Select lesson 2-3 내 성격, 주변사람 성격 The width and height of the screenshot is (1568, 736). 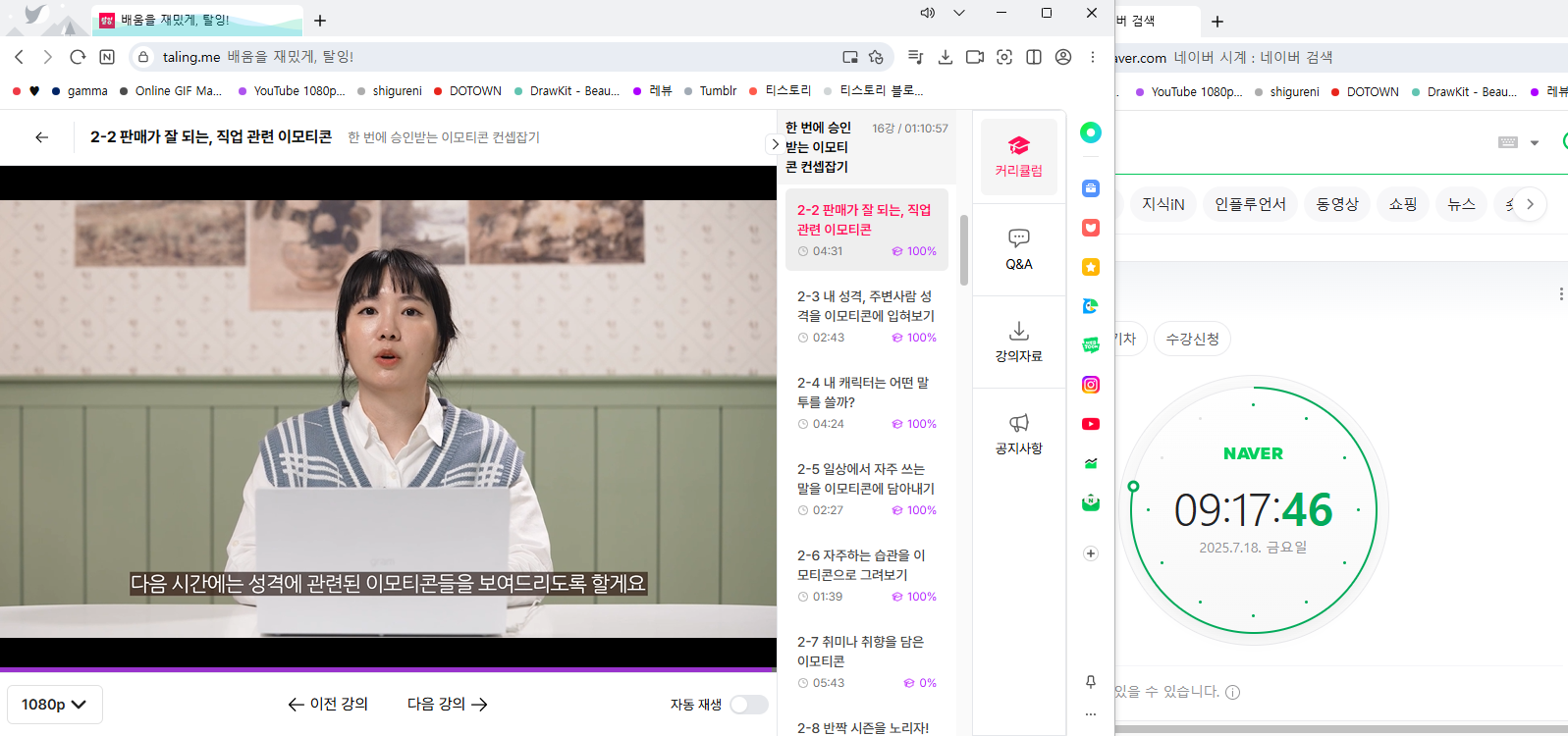(866, 316)
